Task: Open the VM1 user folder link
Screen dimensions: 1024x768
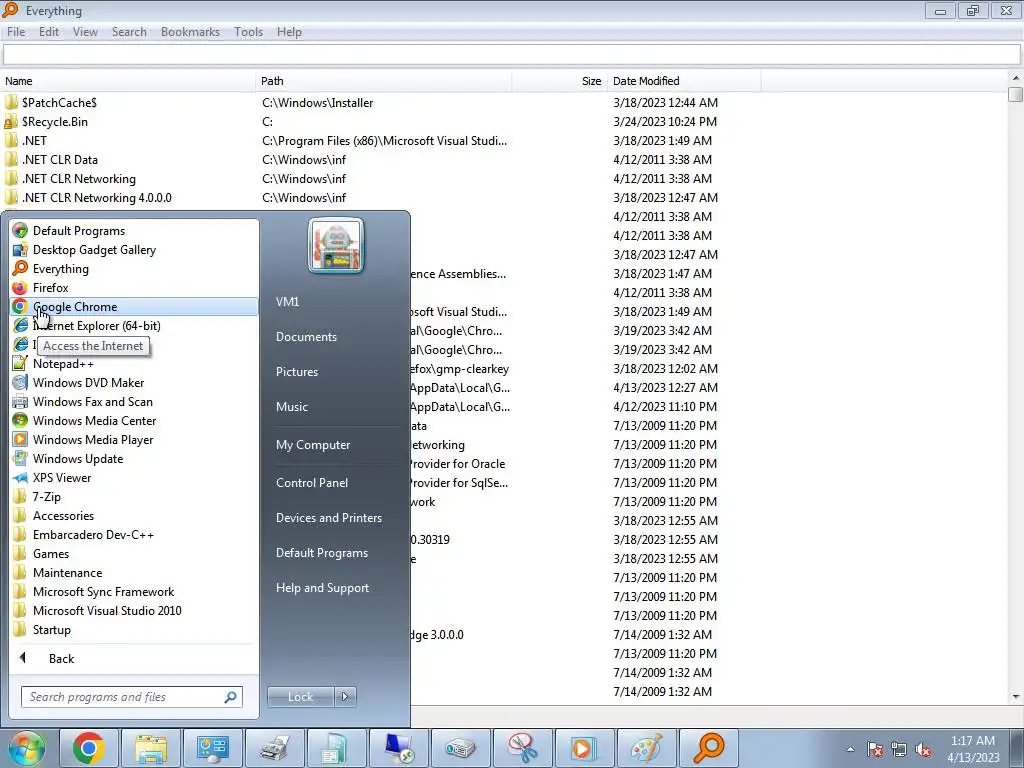Action: (x=287, y=302)
